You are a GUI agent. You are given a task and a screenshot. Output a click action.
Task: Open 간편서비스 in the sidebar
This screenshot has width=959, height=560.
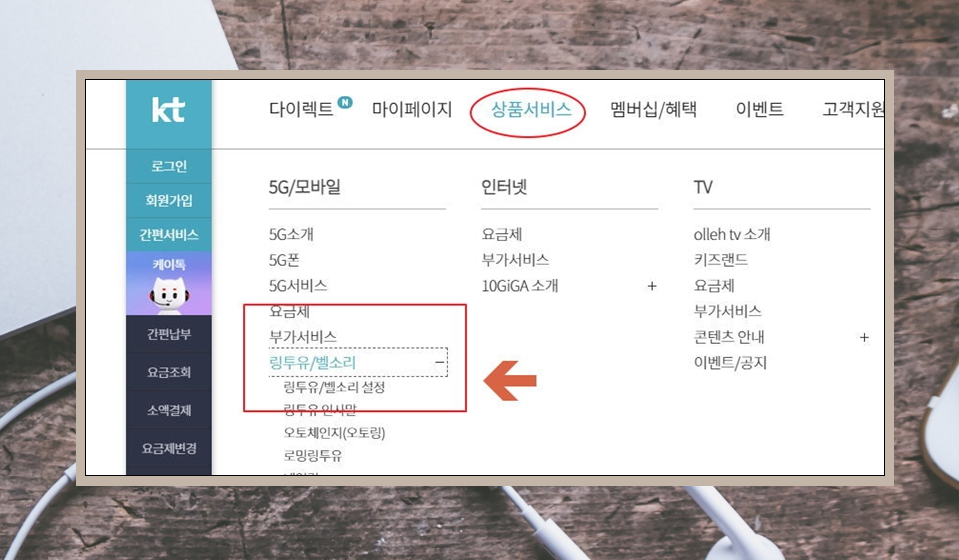click(169, 235)
